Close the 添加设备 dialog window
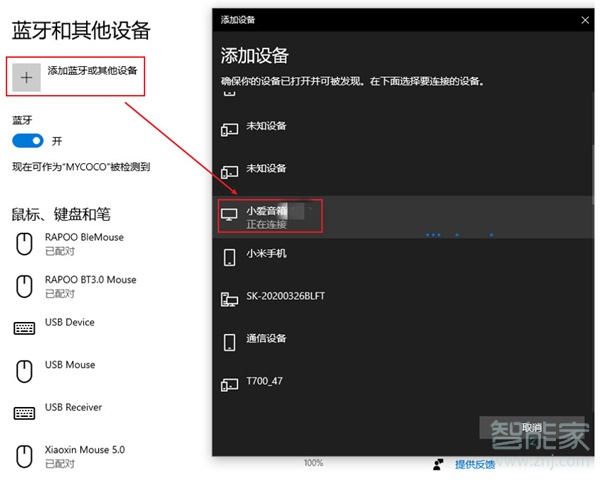Viewport: 600px width, 480px height. tap(585, 19)
